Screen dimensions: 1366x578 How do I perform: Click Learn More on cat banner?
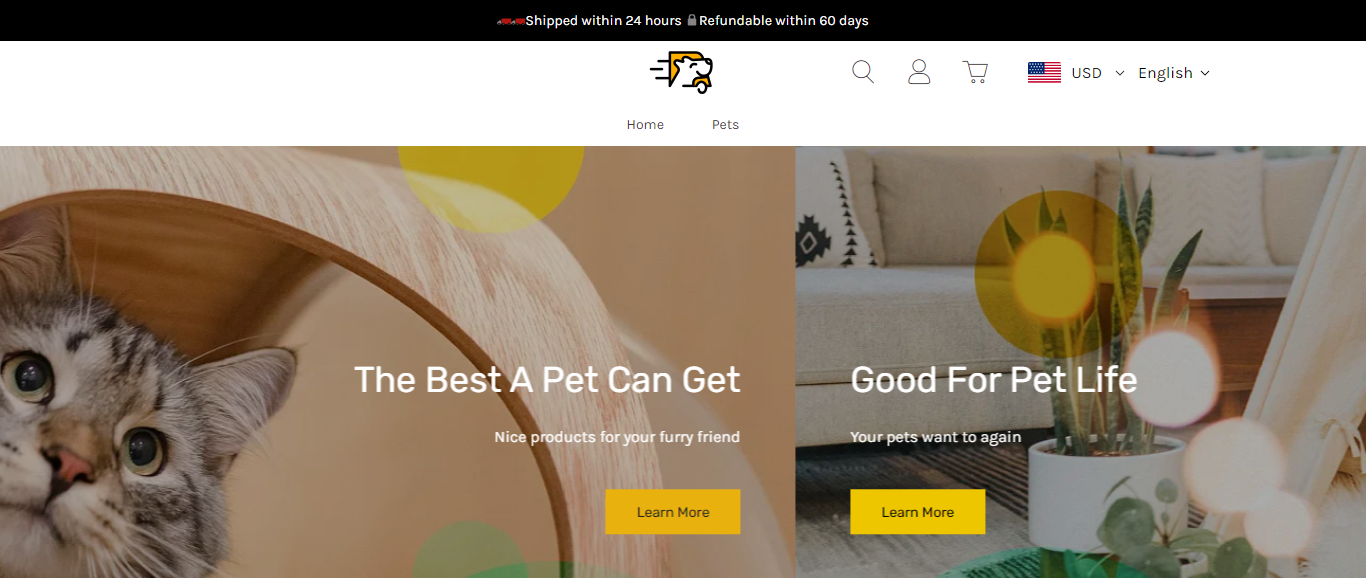coord(673,512)
